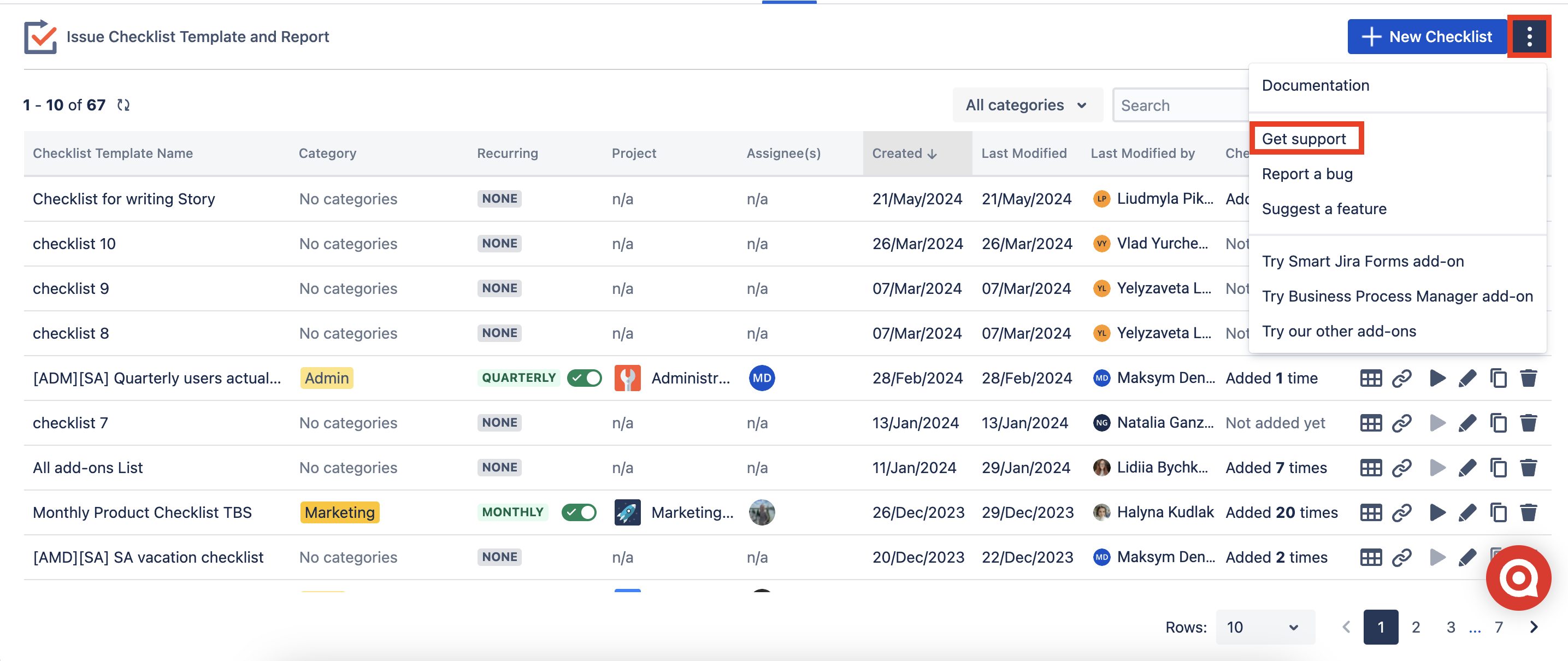
Task: Edit Quarterly users checklist with pencil icon
Action: 1467,378
